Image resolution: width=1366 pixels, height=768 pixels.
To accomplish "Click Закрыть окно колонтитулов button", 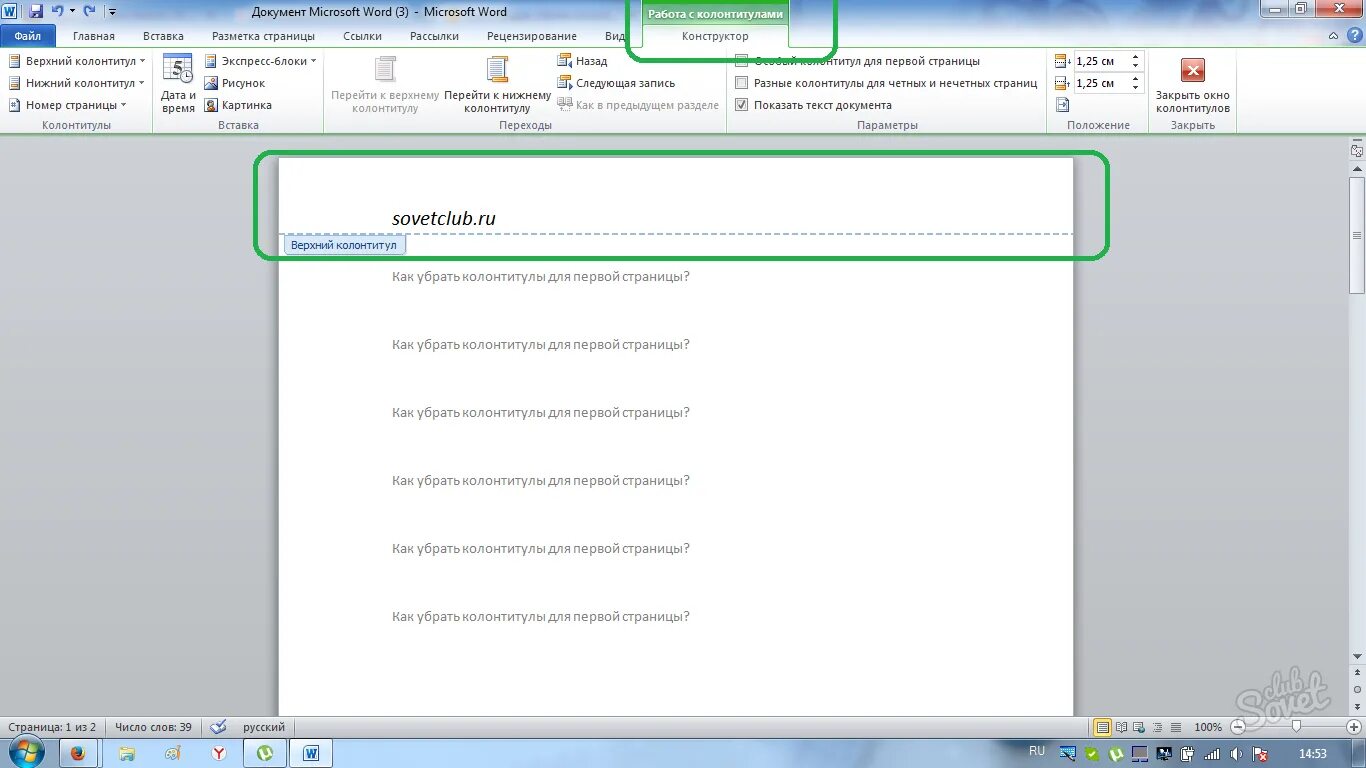I will pos(1192,84).
